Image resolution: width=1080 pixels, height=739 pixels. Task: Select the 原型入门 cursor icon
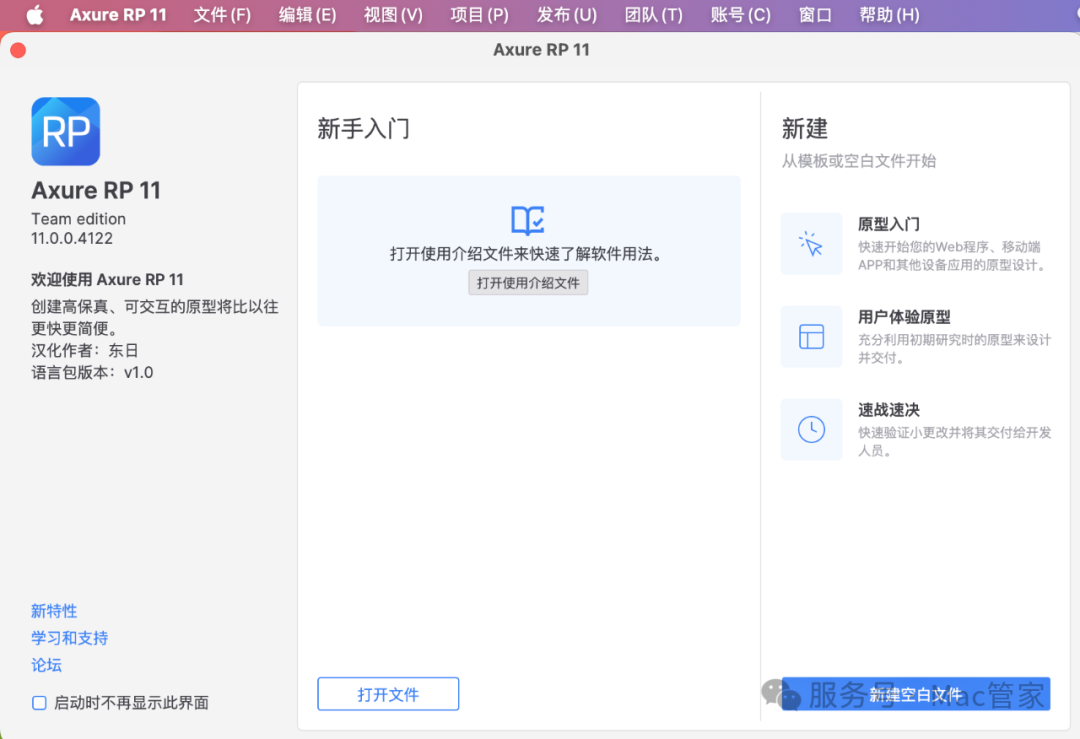[x=811, y=244]
